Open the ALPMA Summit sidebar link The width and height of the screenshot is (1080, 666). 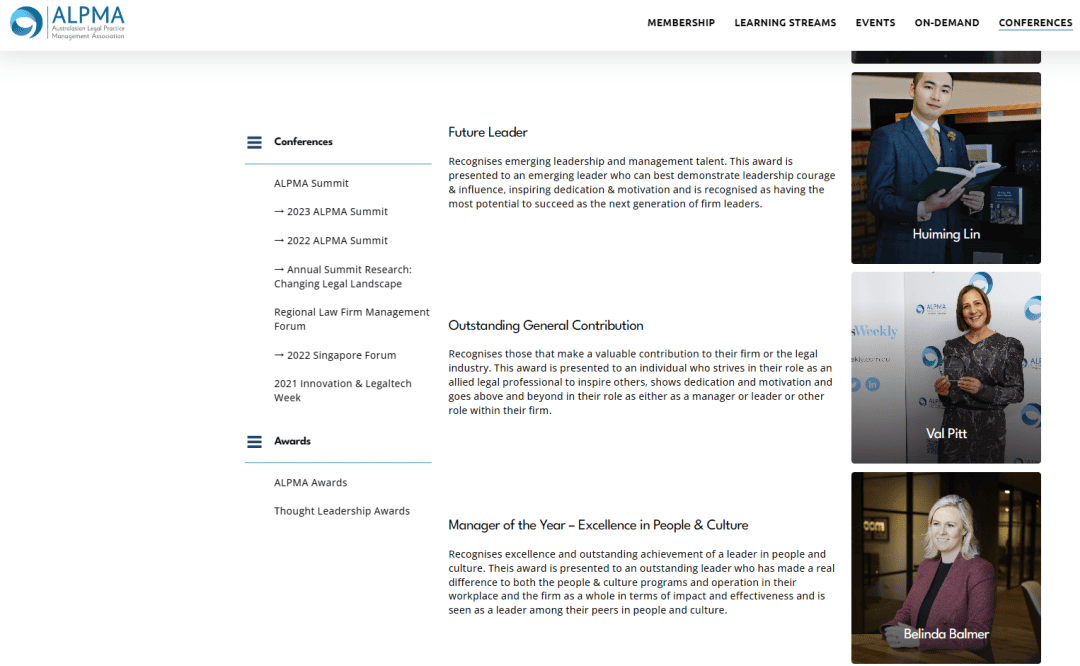[x=311, y=183]
